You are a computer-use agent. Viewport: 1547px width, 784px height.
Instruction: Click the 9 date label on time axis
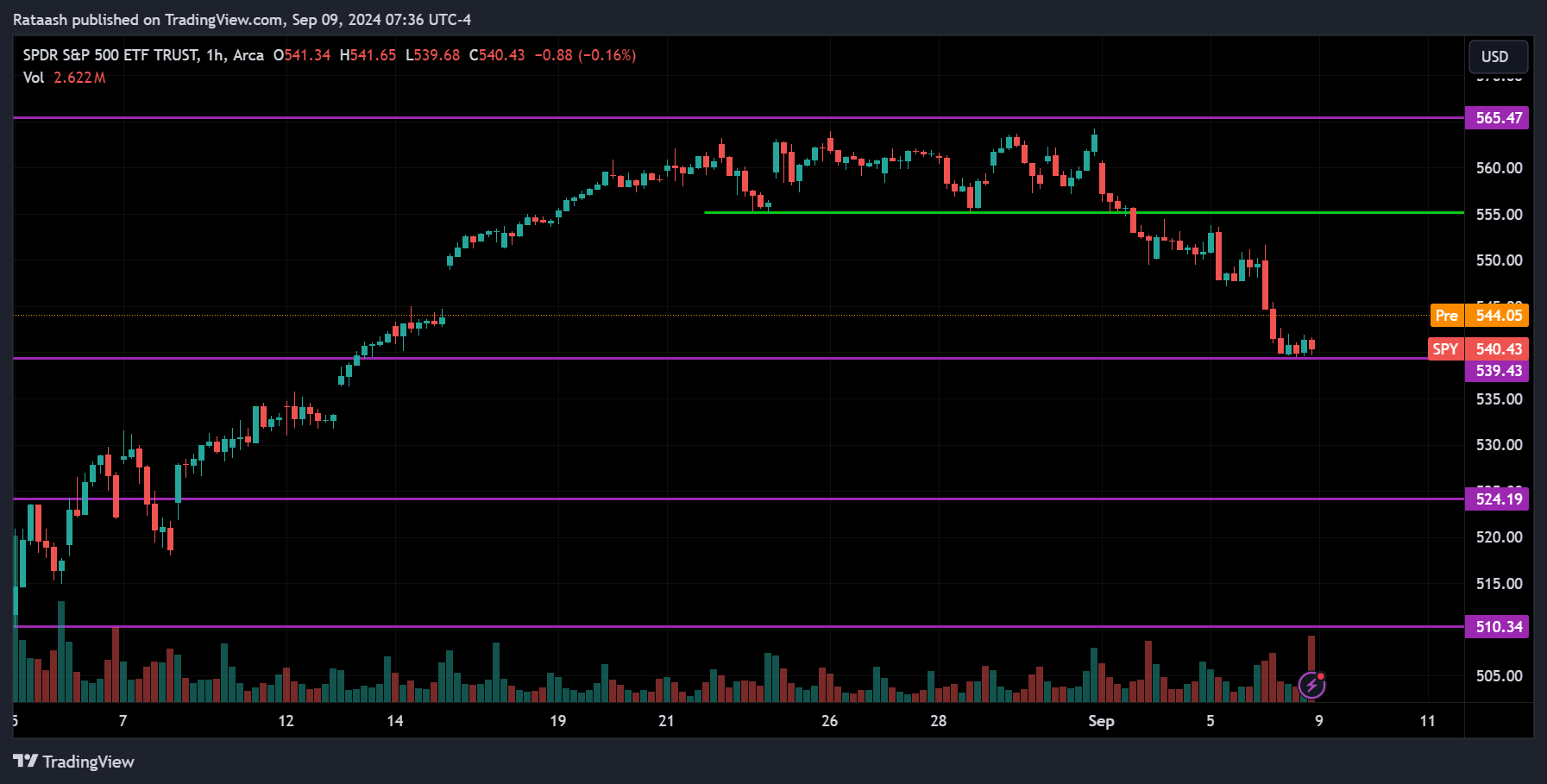[1319, 721]
